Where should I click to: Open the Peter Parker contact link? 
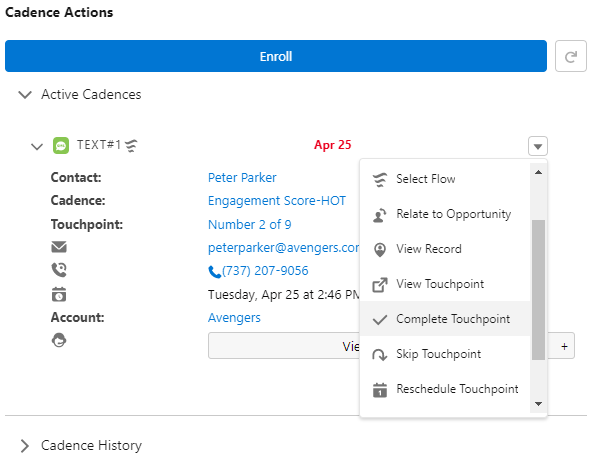(242, 177)
